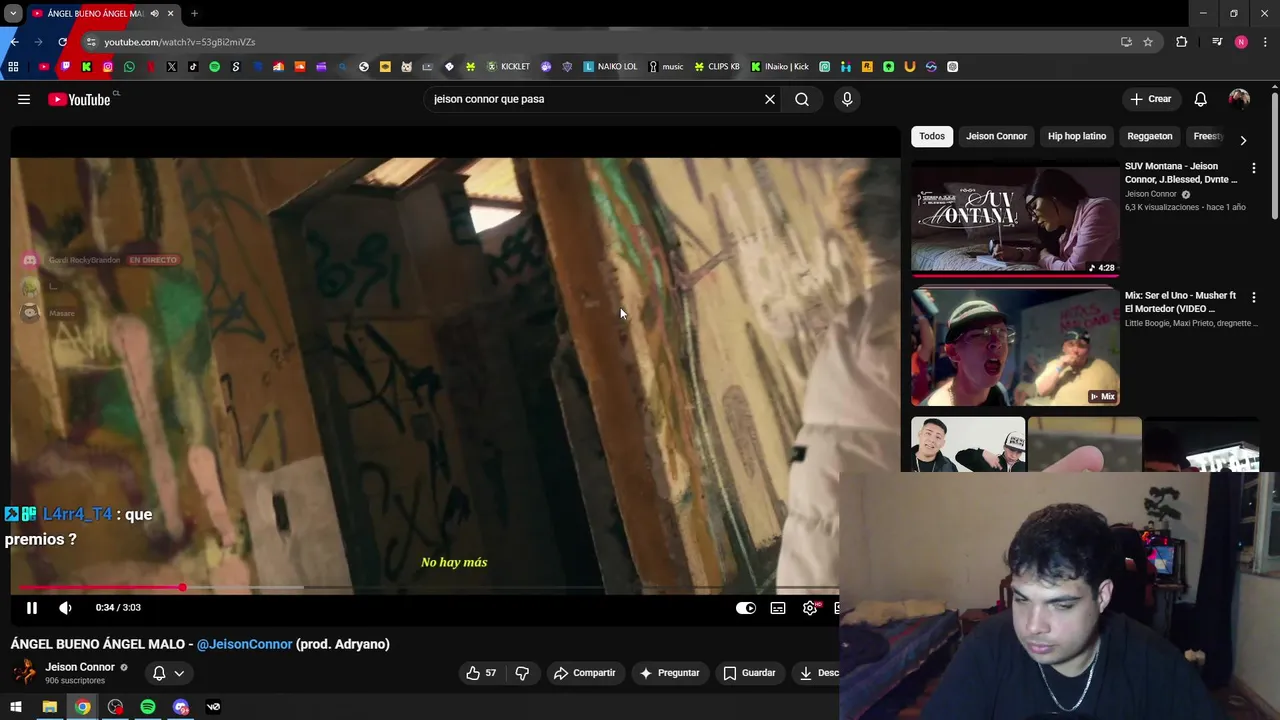Screen dimensions: 1280x720
Task: Select the Todos filter chip
Action: coord(932,136)
